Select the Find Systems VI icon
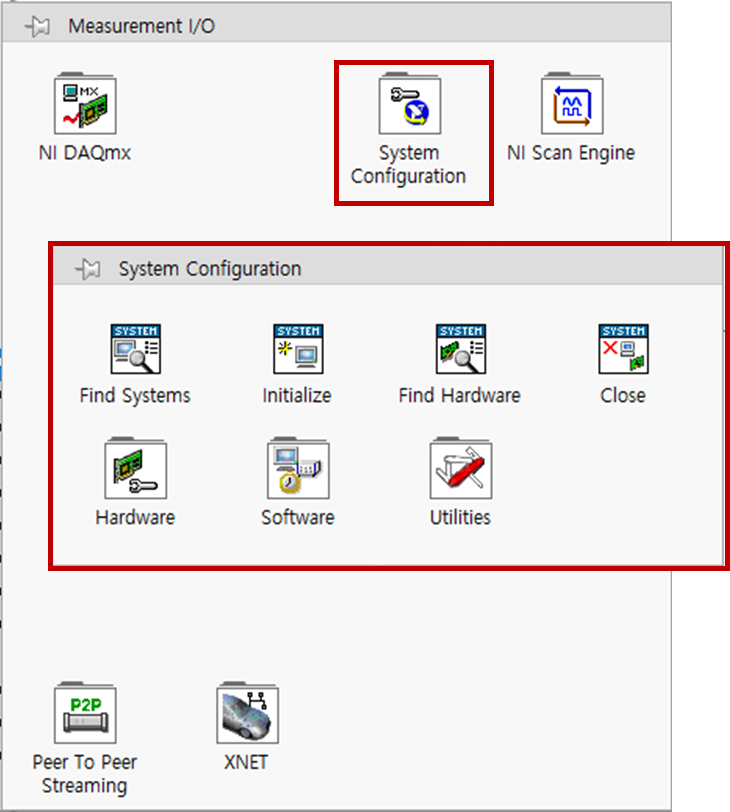730x812 pixels. tap(136, 349)
